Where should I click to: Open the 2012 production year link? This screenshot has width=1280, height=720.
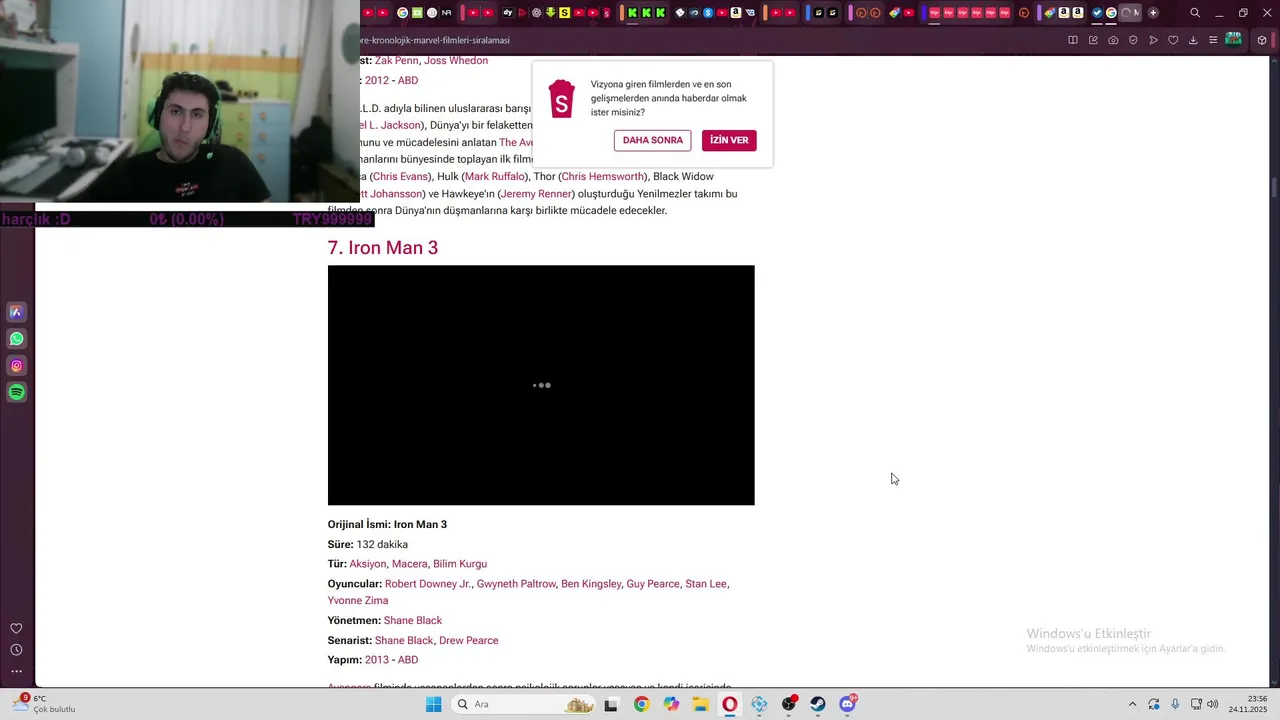377,81
